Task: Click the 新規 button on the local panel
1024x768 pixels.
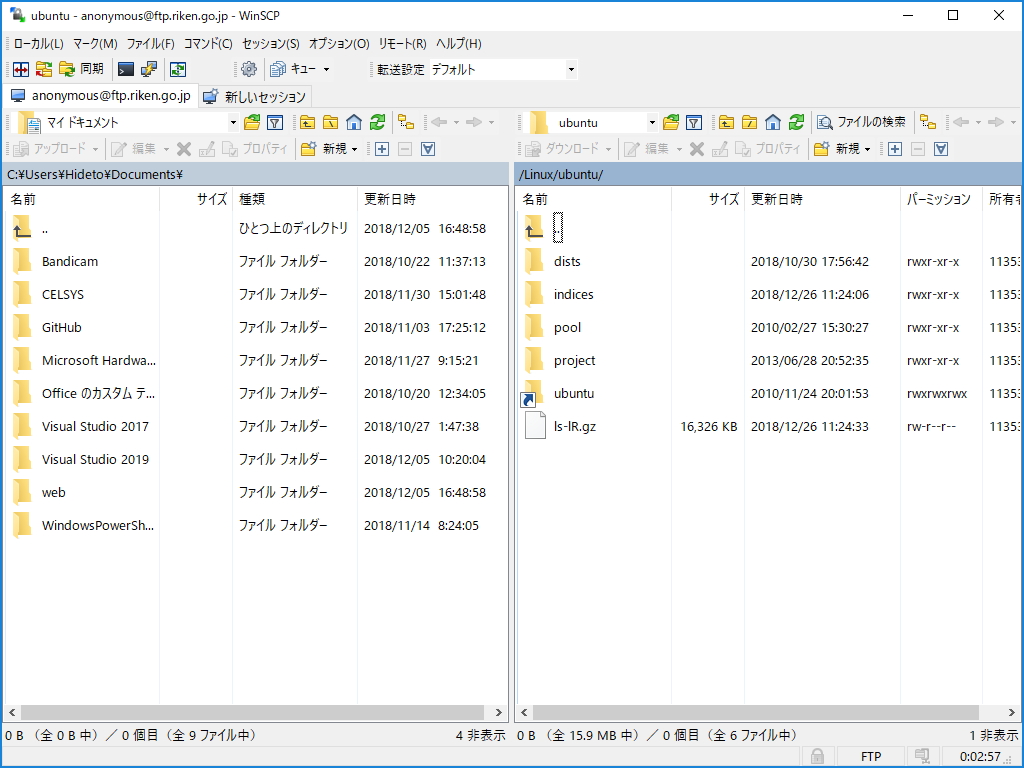Action: click(x=331, y=148)
